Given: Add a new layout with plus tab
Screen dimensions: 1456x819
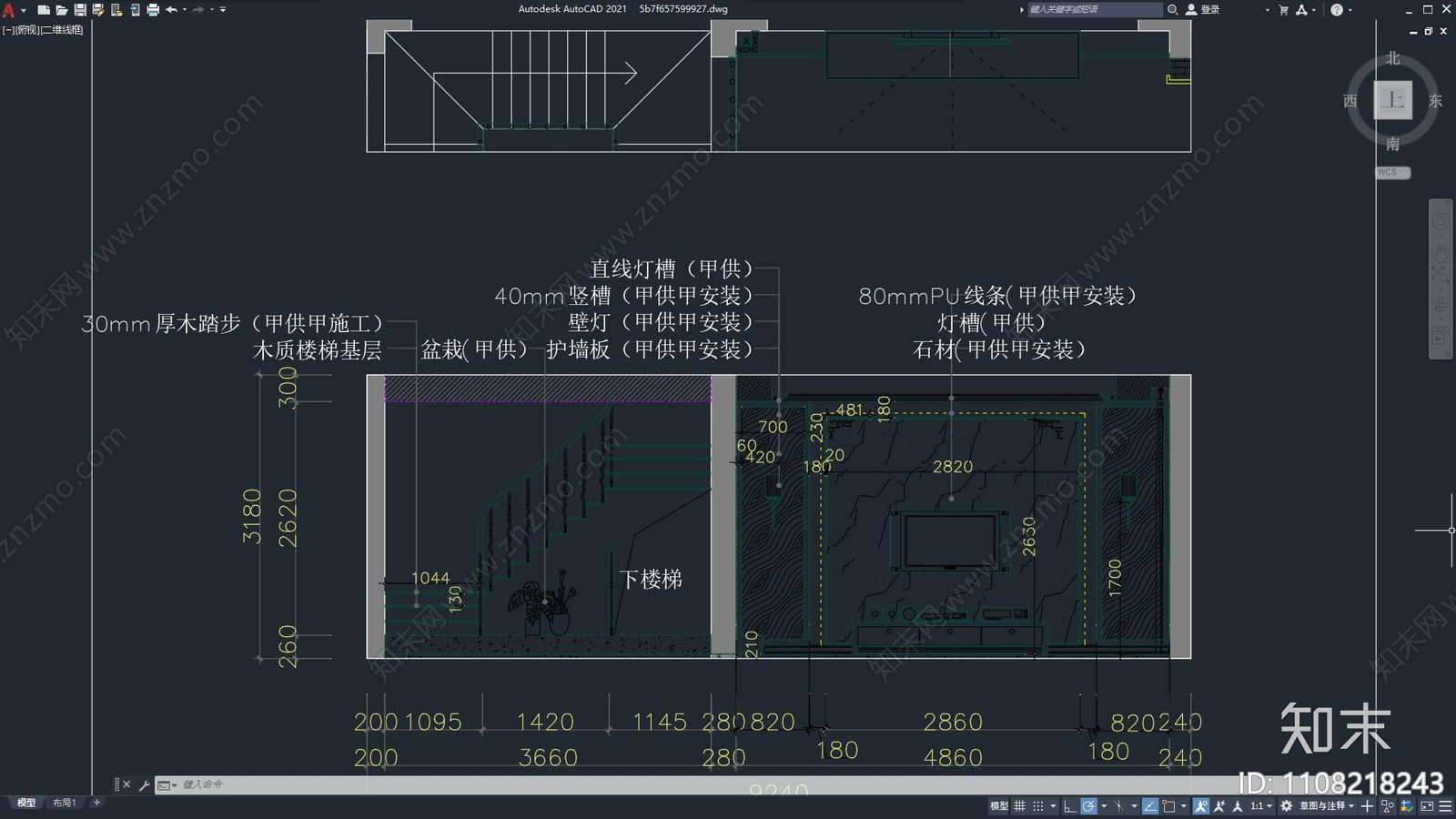Looking at the screenshot, I should 96,803.
